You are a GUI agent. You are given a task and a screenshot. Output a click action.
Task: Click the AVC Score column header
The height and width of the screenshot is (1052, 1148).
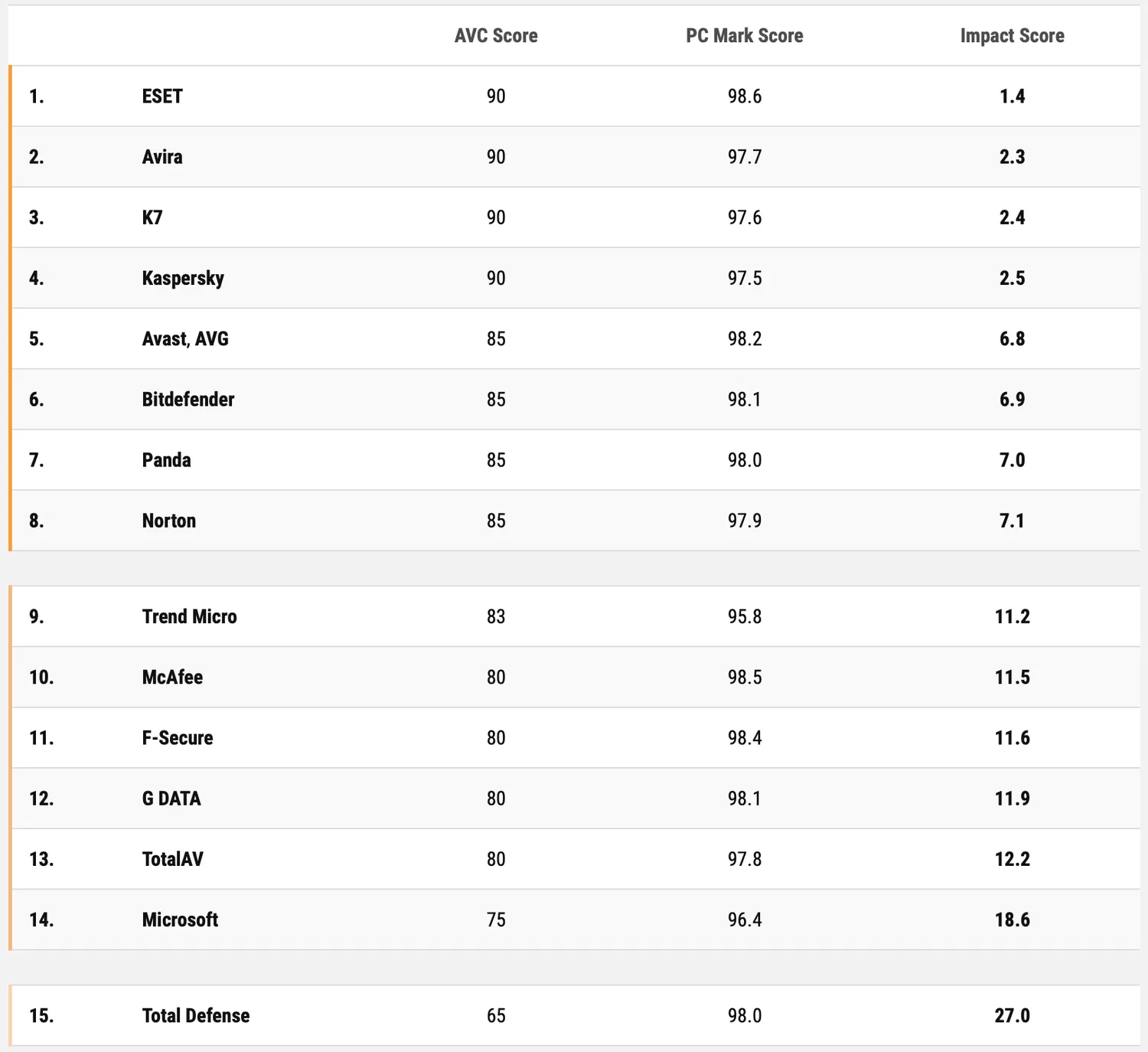[x=496, y=36]
